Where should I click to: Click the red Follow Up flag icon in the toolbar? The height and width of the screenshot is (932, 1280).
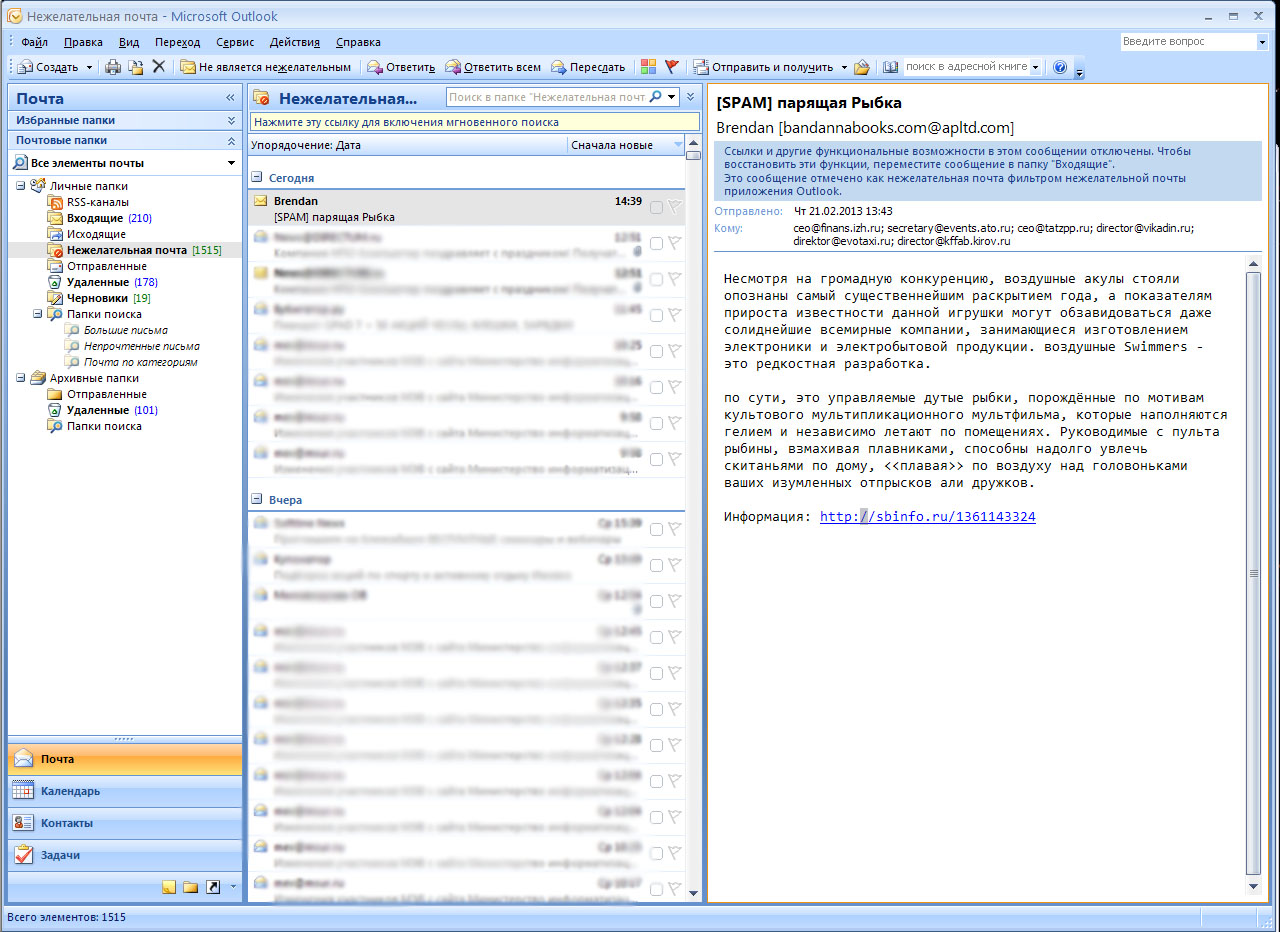point(672,67)
